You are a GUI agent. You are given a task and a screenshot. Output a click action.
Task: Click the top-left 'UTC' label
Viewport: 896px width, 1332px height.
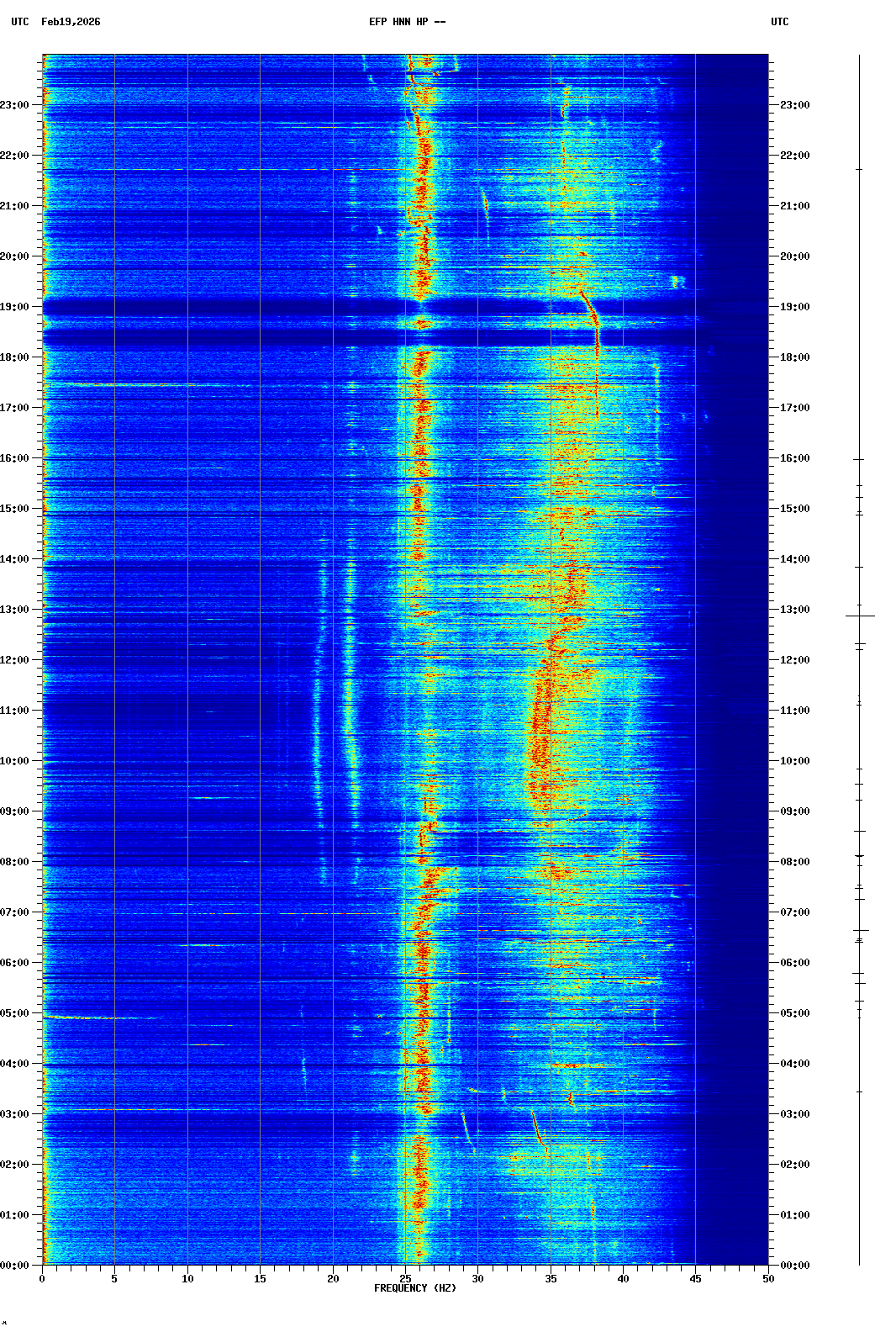20,22
